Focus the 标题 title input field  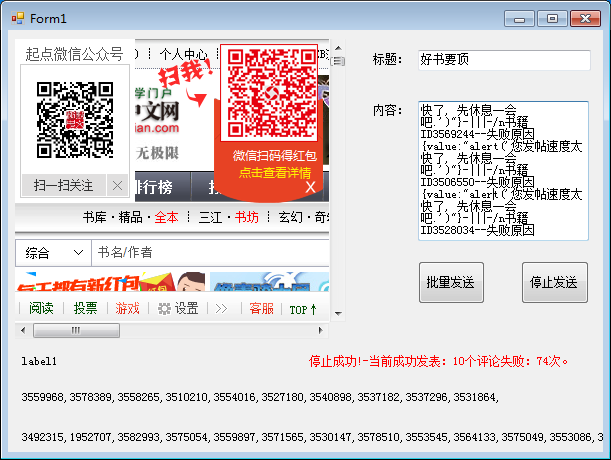(x=504, y=60)
